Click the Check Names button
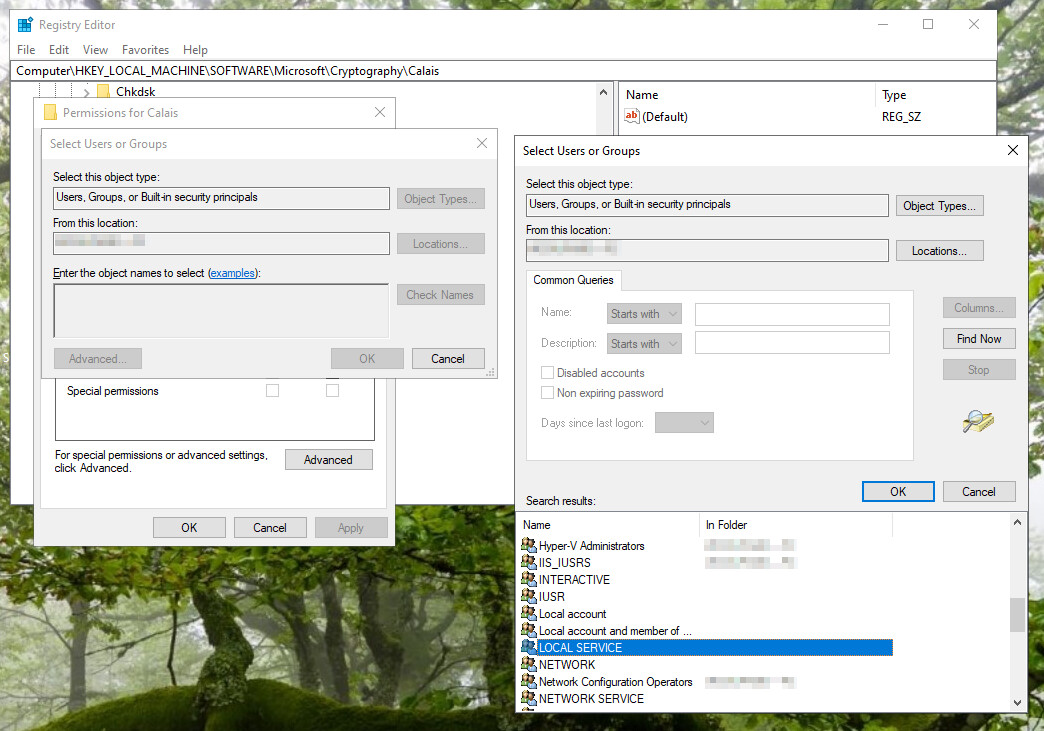Image resolution: width=1044 pixels, height=731 pixels. (441, 294)
